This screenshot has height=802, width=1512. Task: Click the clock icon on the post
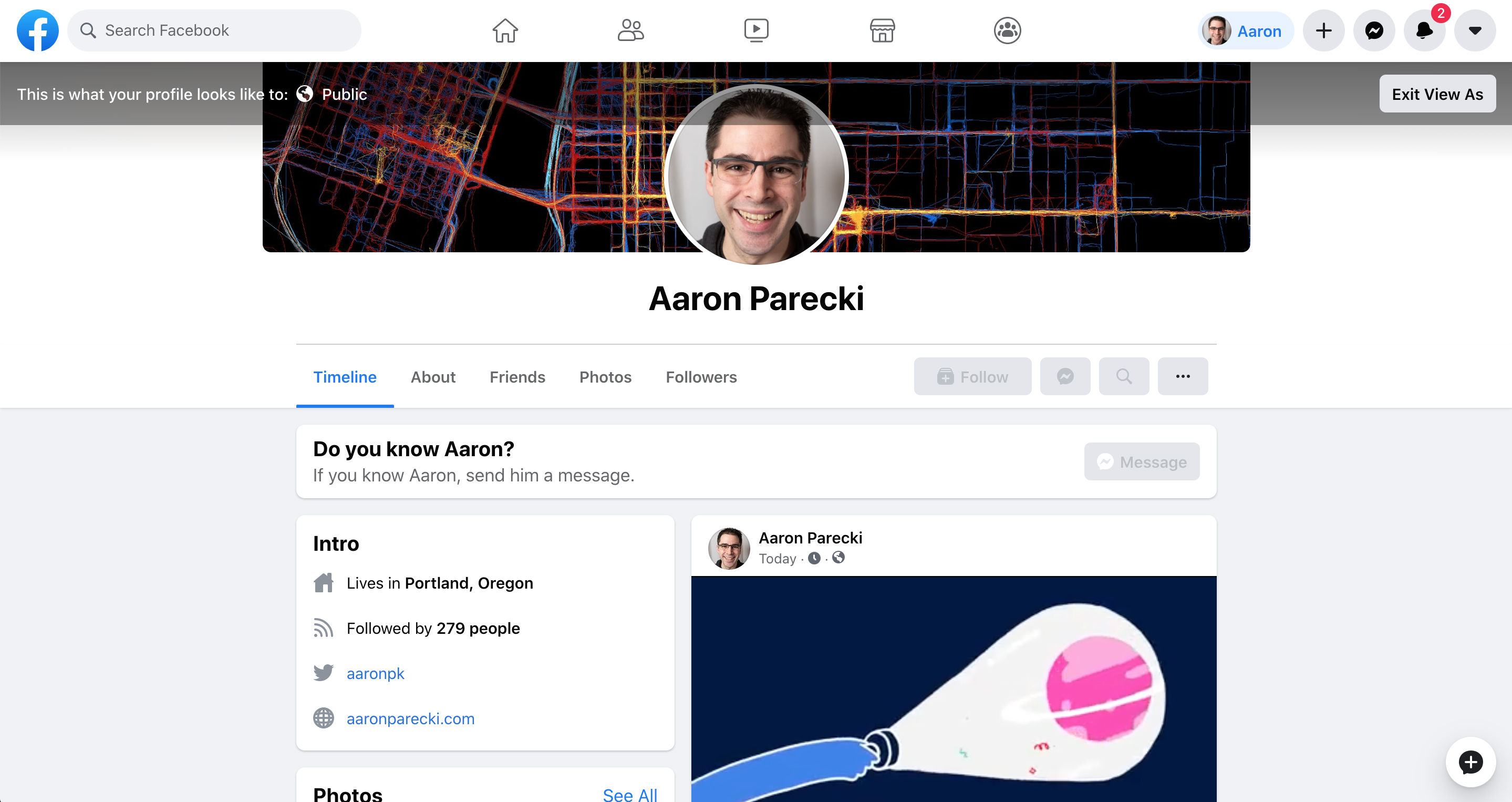(814, 558)
